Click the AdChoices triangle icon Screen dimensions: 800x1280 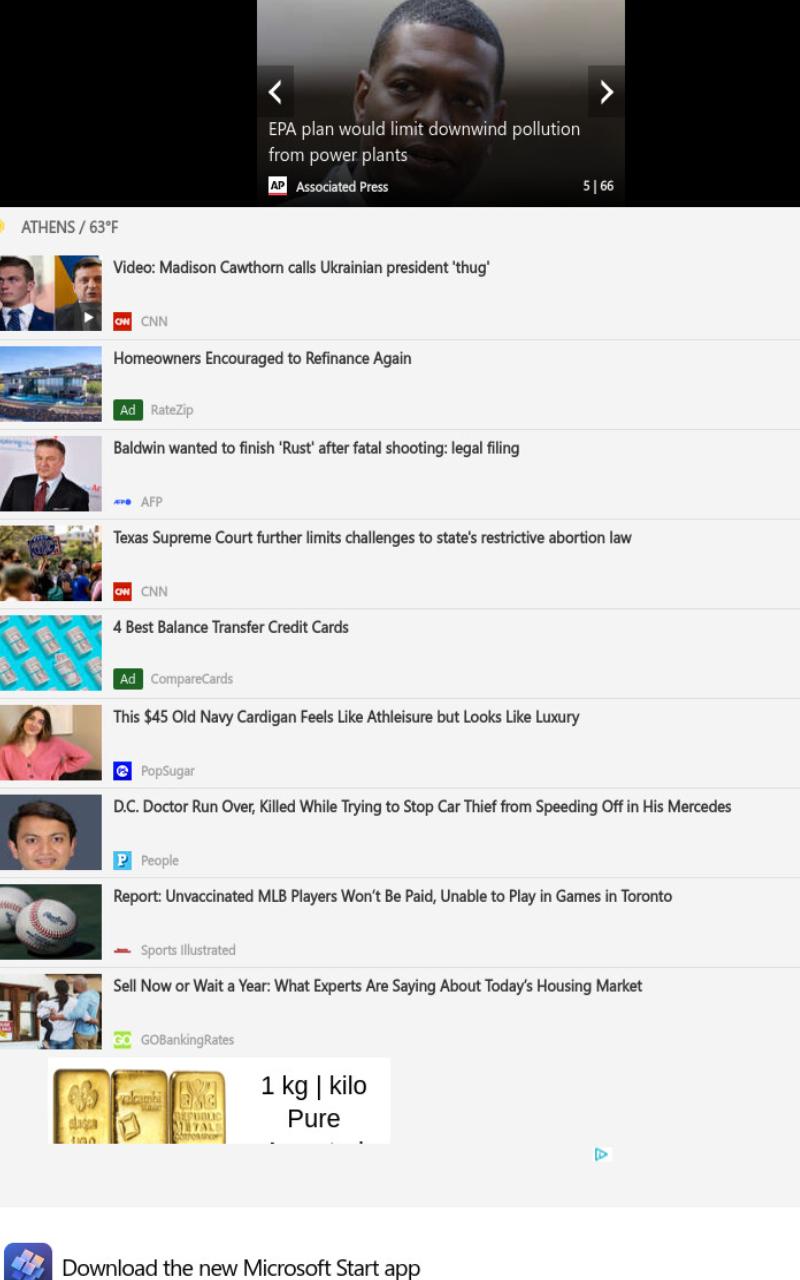click(601, 1154)
